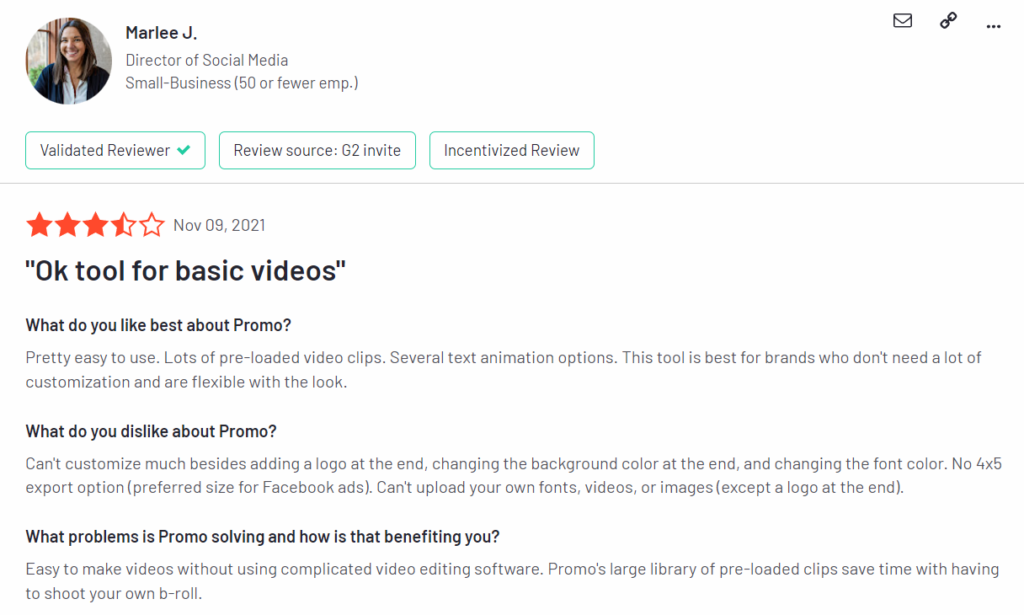
Task: Click the second filled rating star
Action: tap(67, 225)
